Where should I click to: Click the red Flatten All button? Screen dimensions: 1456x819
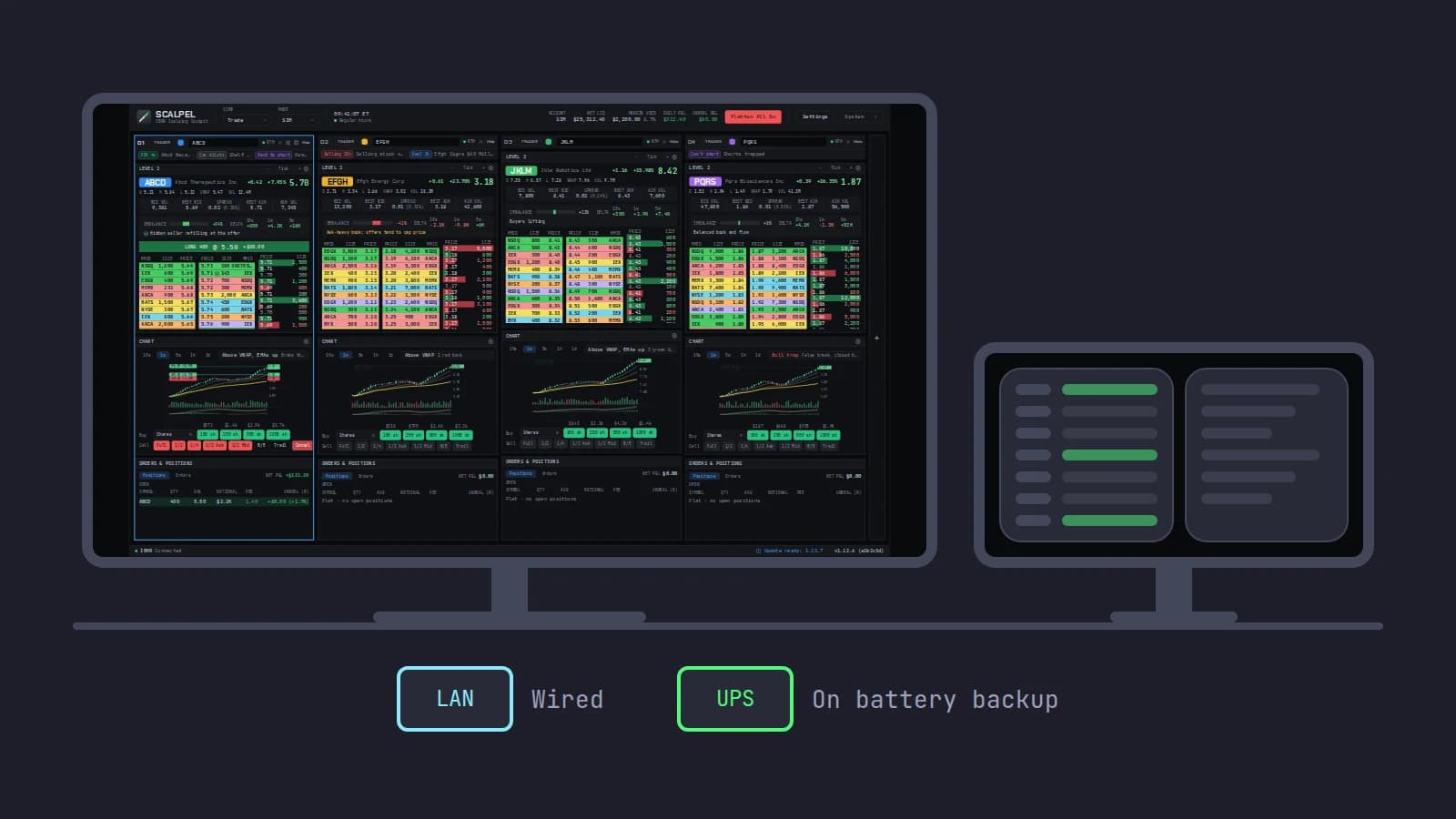[x=753, y=116]
